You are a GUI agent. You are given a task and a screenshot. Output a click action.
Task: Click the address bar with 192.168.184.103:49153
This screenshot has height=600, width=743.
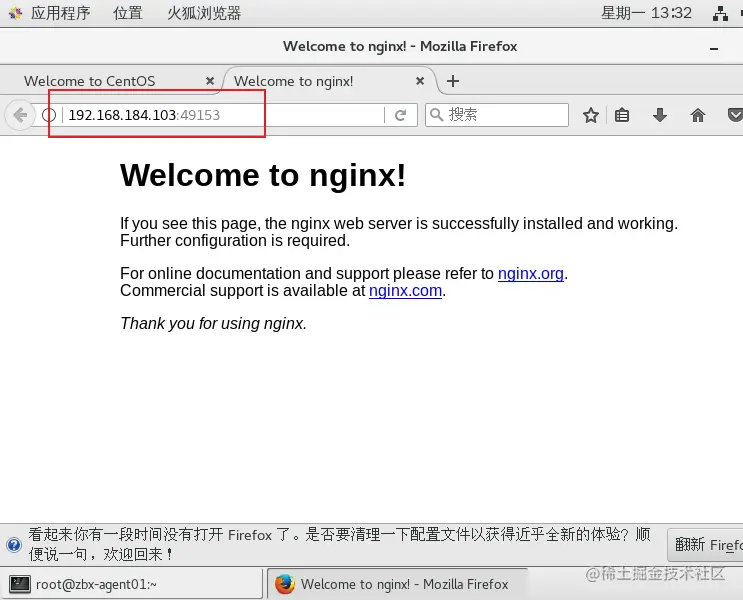(223, 115)
